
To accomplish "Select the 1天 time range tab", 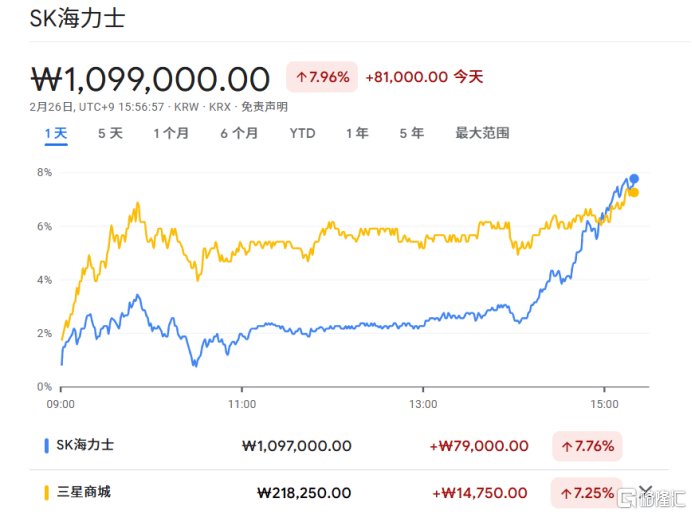I will coord(55,133).
